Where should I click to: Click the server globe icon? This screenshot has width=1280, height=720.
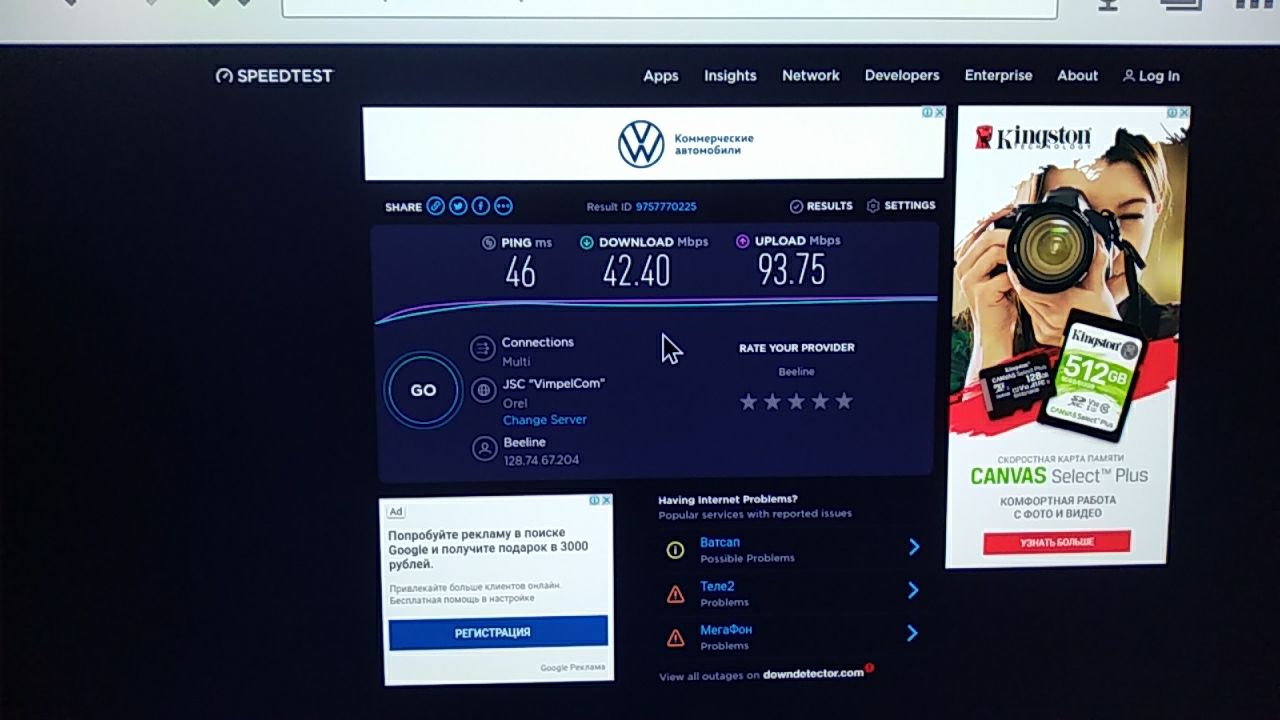coord(484,390)
